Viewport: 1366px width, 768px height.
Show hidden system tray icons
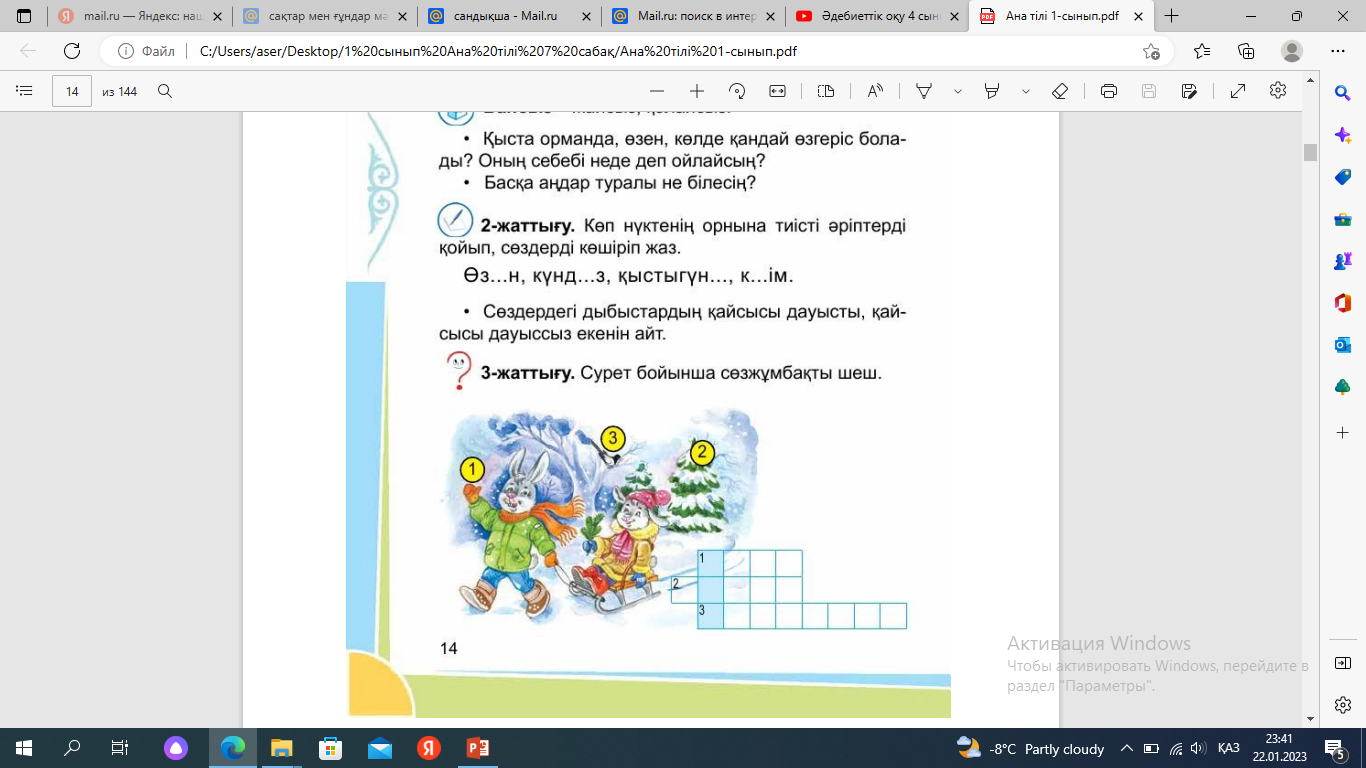pyautogui.click(x=1126, y=748)
